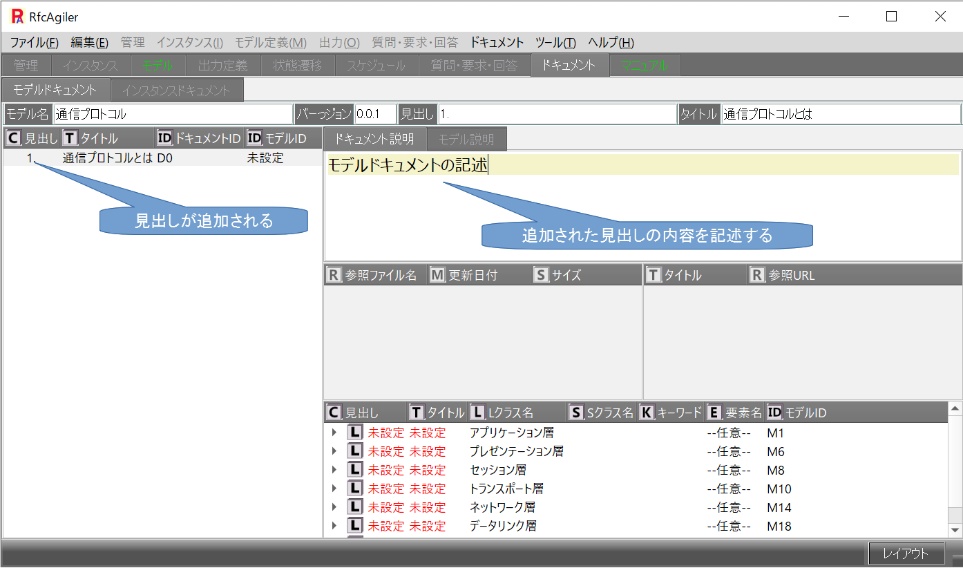
Task: Click the bottom table scroll down arrow
Action: click(954, 529)
